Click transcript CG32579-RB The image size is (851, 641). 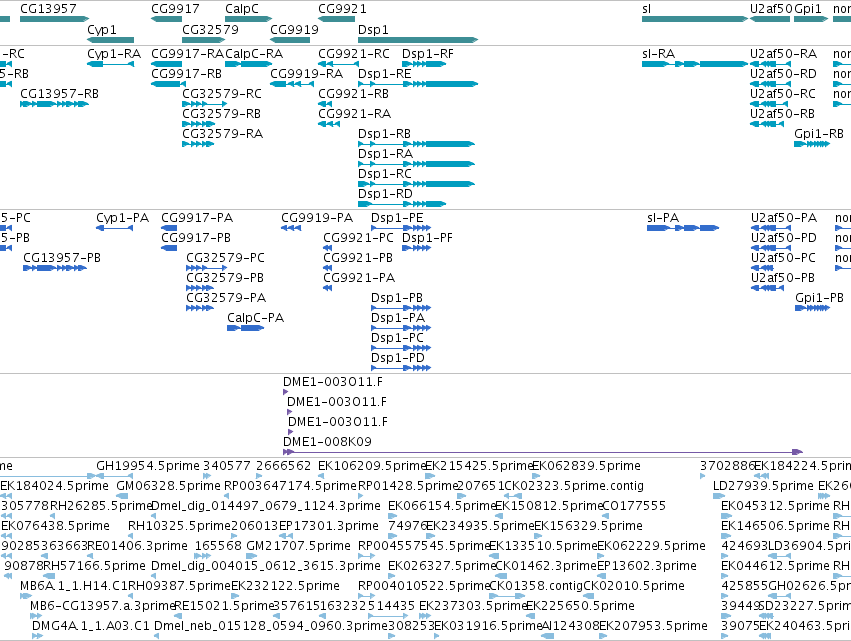(199, 124)
